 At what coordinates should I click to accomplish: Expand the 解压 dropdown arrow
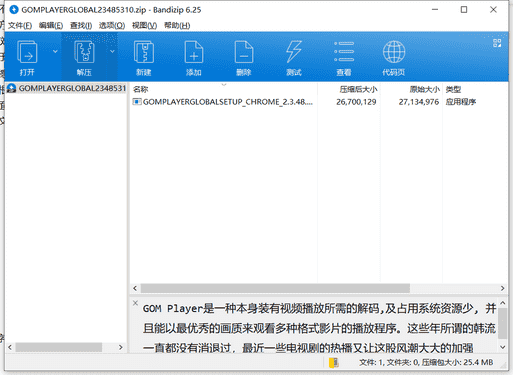click(112, 51)
